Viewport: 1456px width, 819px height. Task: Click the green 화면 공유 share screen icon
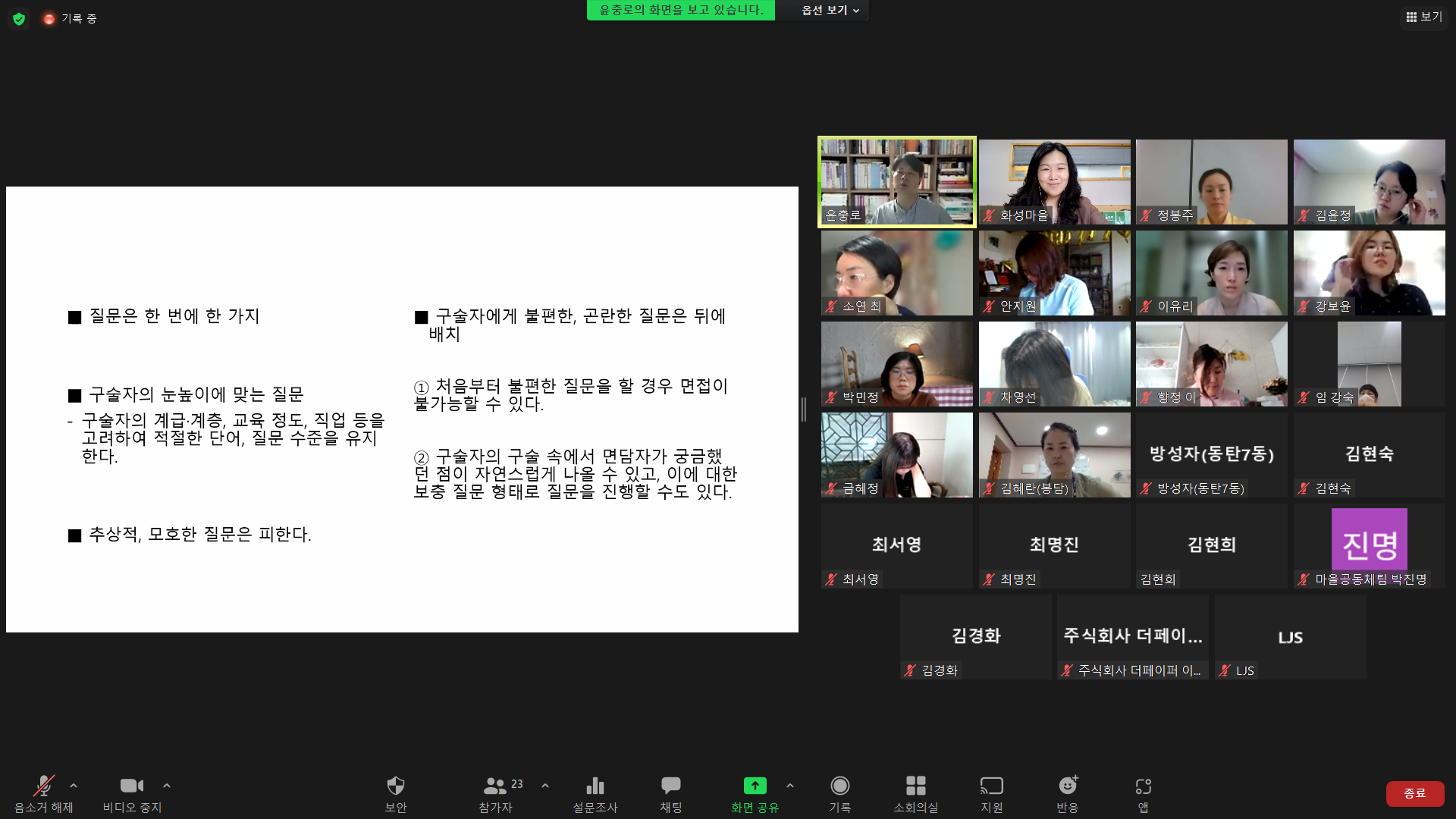(x=755, y=786)
